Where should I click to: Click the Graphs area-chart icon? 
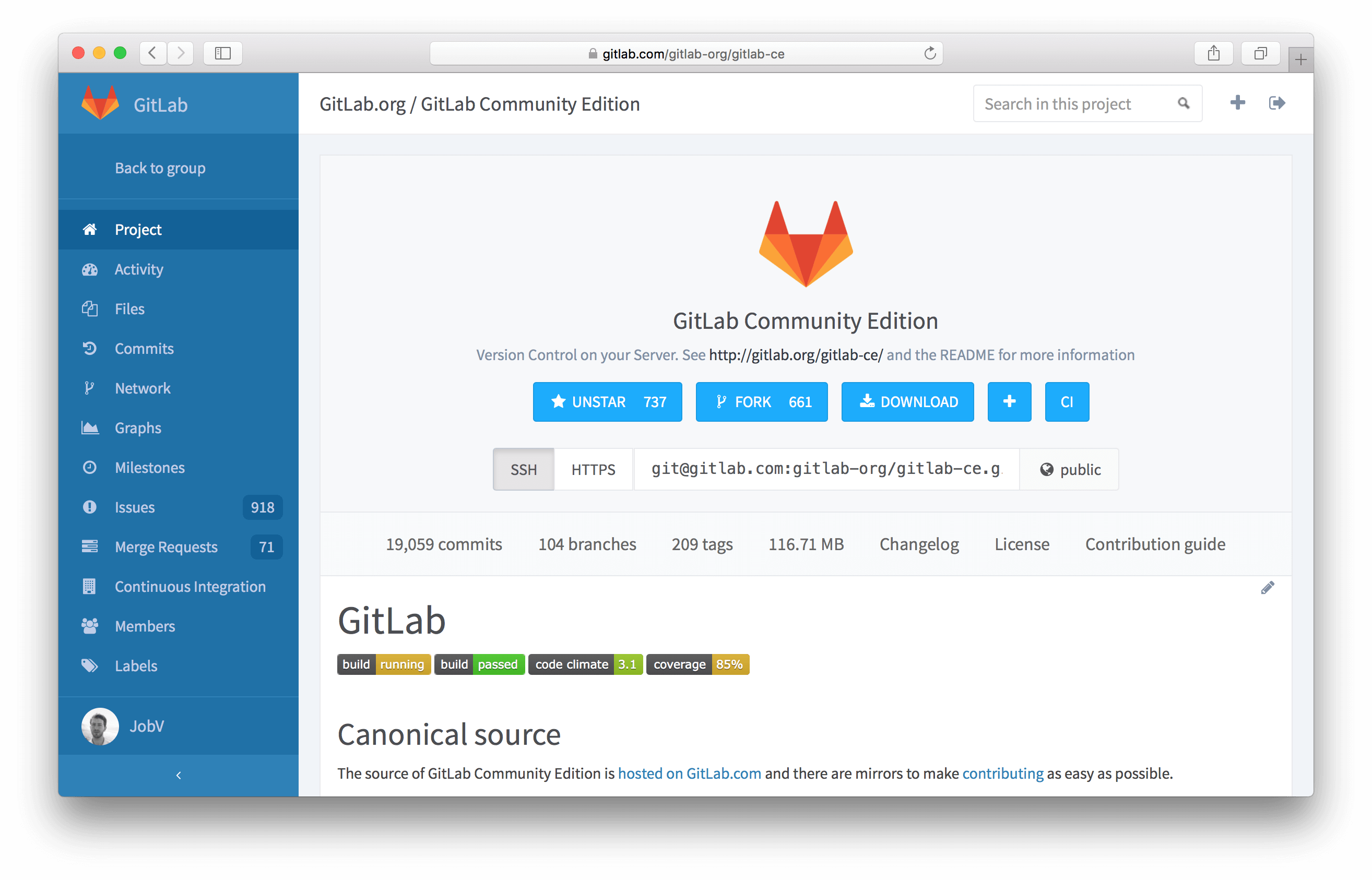(90, 428)
